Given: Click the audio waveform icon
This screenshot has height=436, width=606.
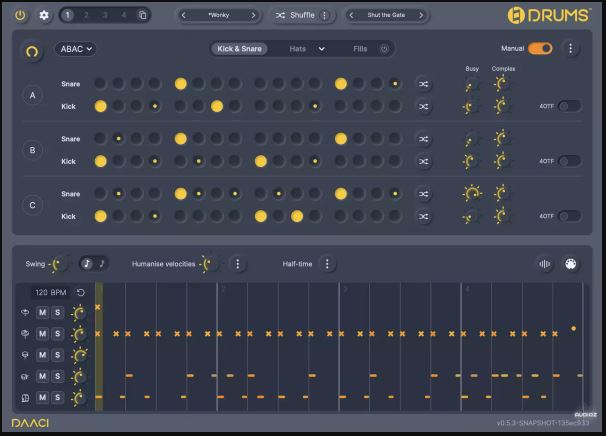Looking at the screenshot, I should pyautogui.click(x=544, y=264).
